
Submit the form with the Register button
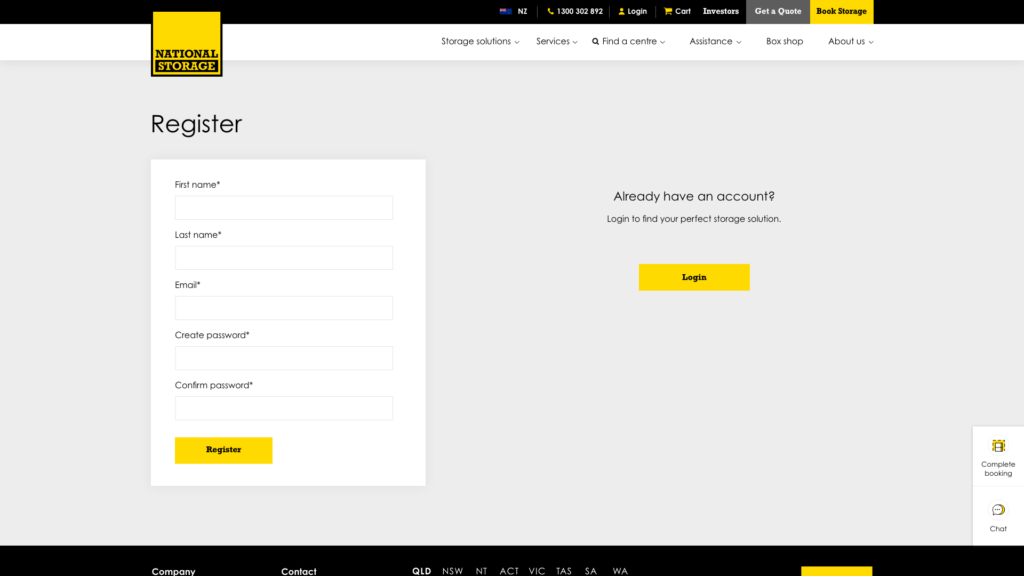[x=223, y=450]
